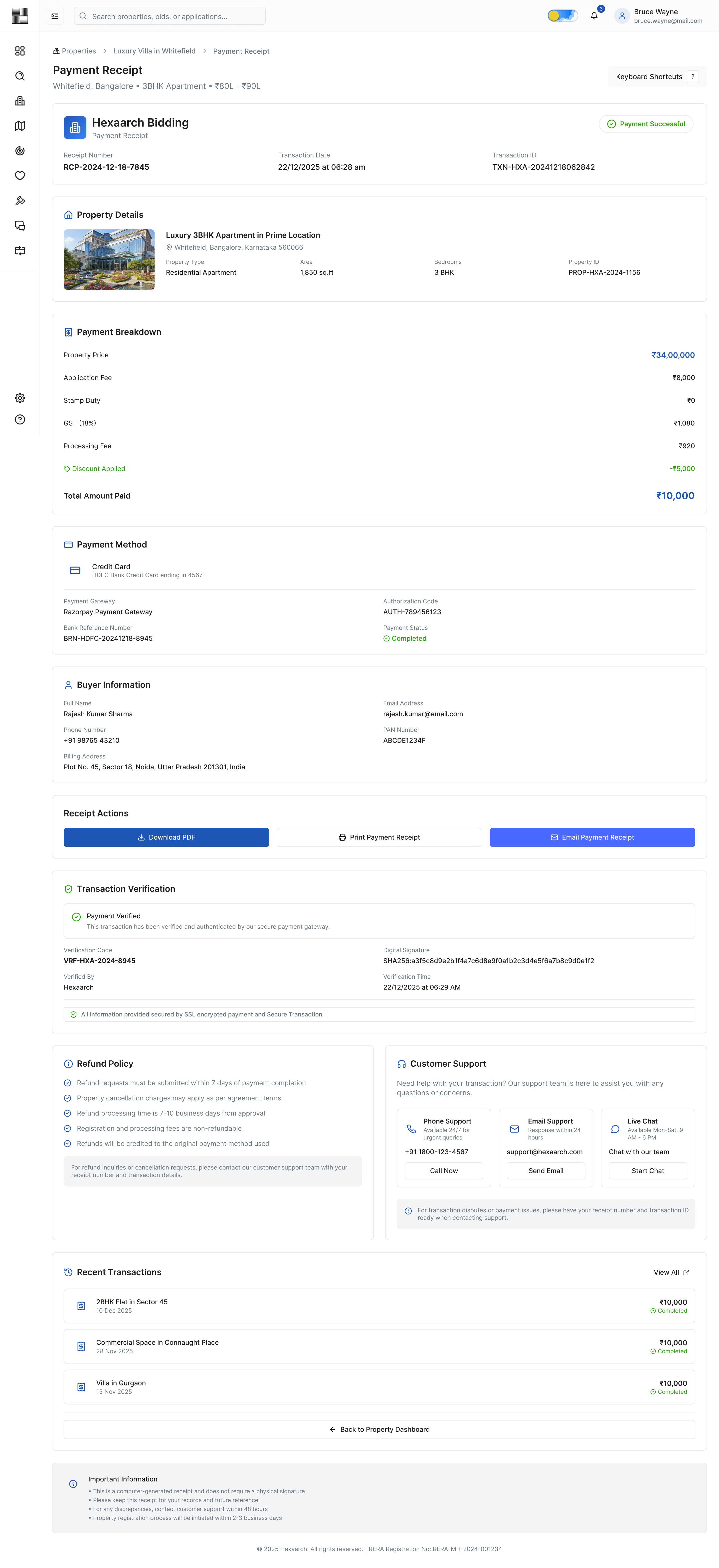
Task: Click the Recent Transactions history icon
Action: coord(68,1273)
